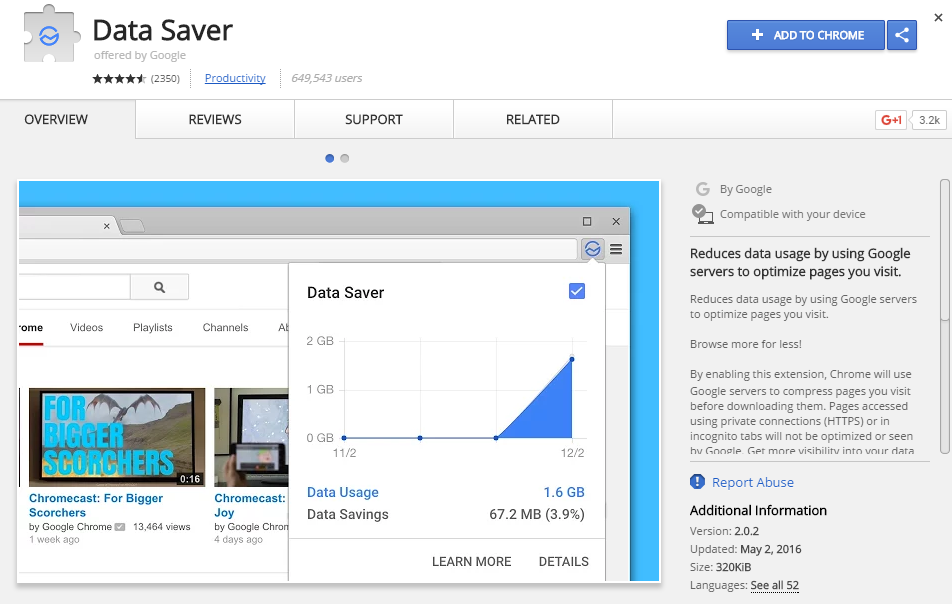Image resolution: width=952 pixels, height=604 pixels.
Task: Close the browser tab in the screenshot
Action: (106, 226)
